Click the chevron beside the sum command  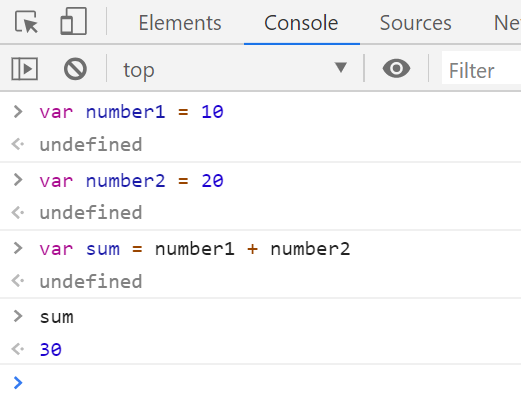[18, 316]
